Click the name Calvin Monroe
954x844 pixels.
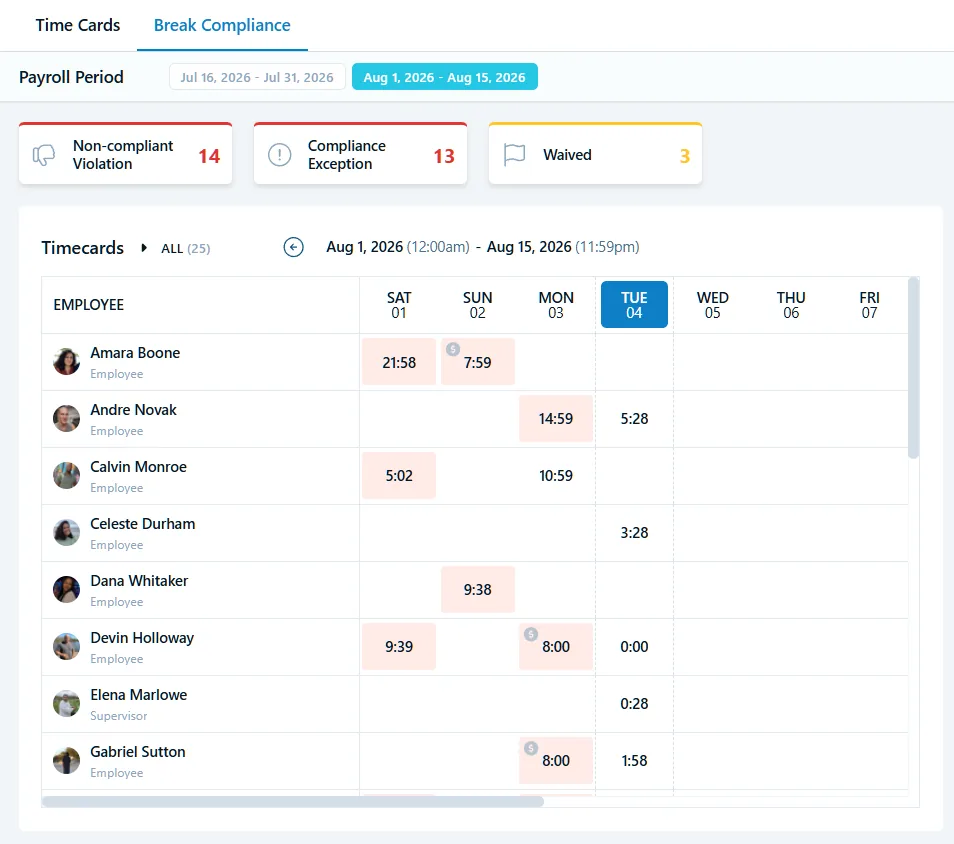tap(138, 467)
